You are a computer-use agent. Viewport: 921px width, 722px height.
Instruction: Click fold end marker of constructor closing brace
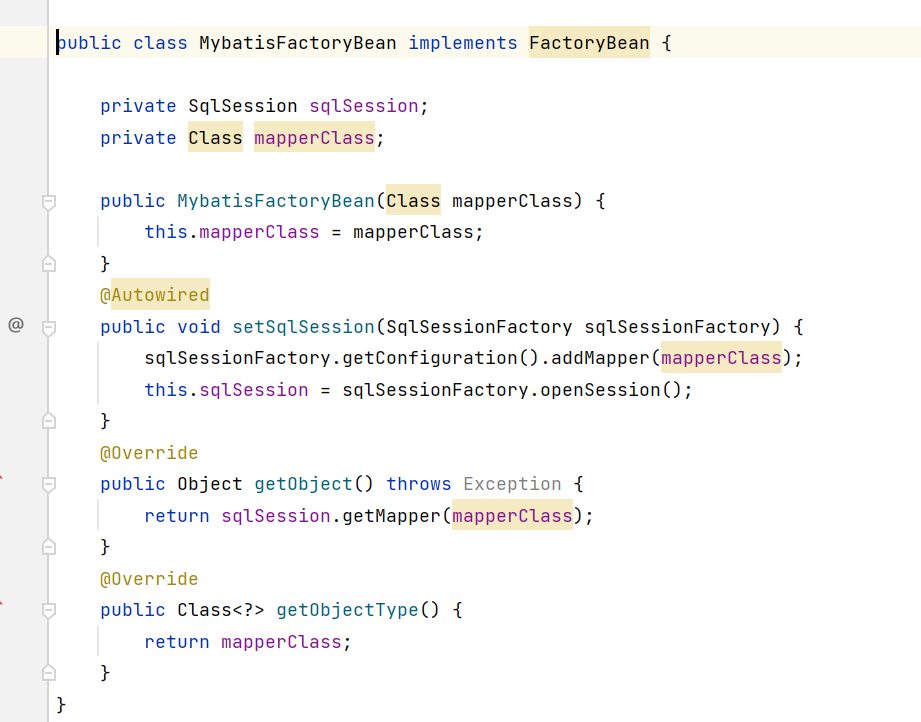tap(48, 264)
